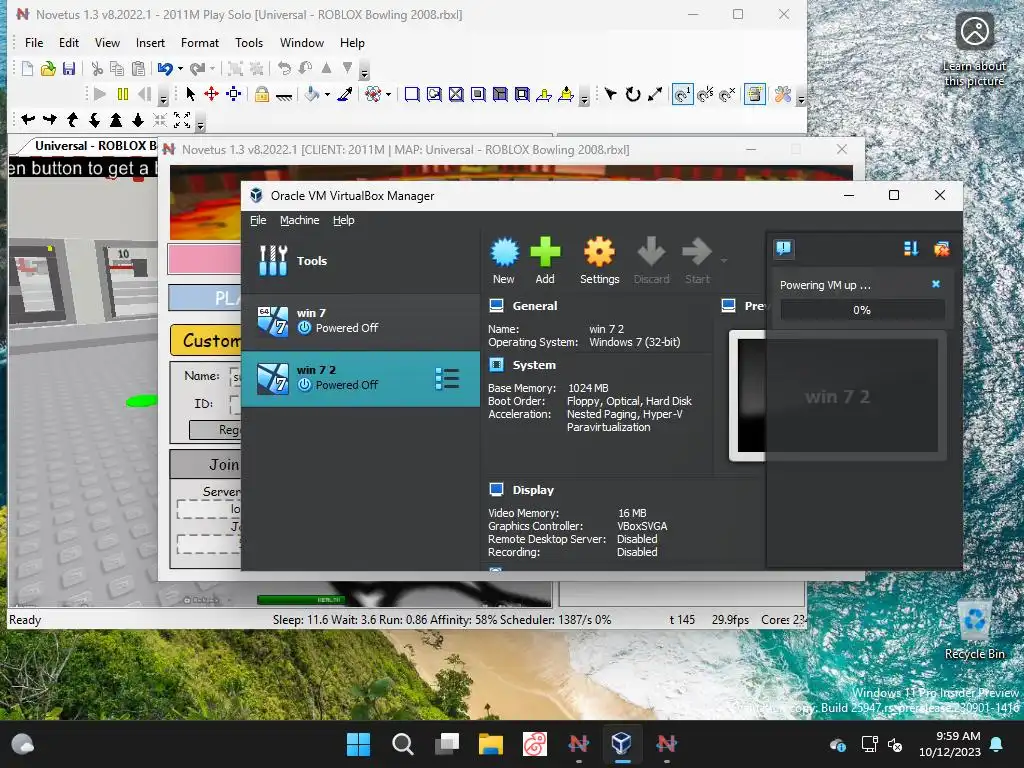Select the red Move tool

point(211,94)
